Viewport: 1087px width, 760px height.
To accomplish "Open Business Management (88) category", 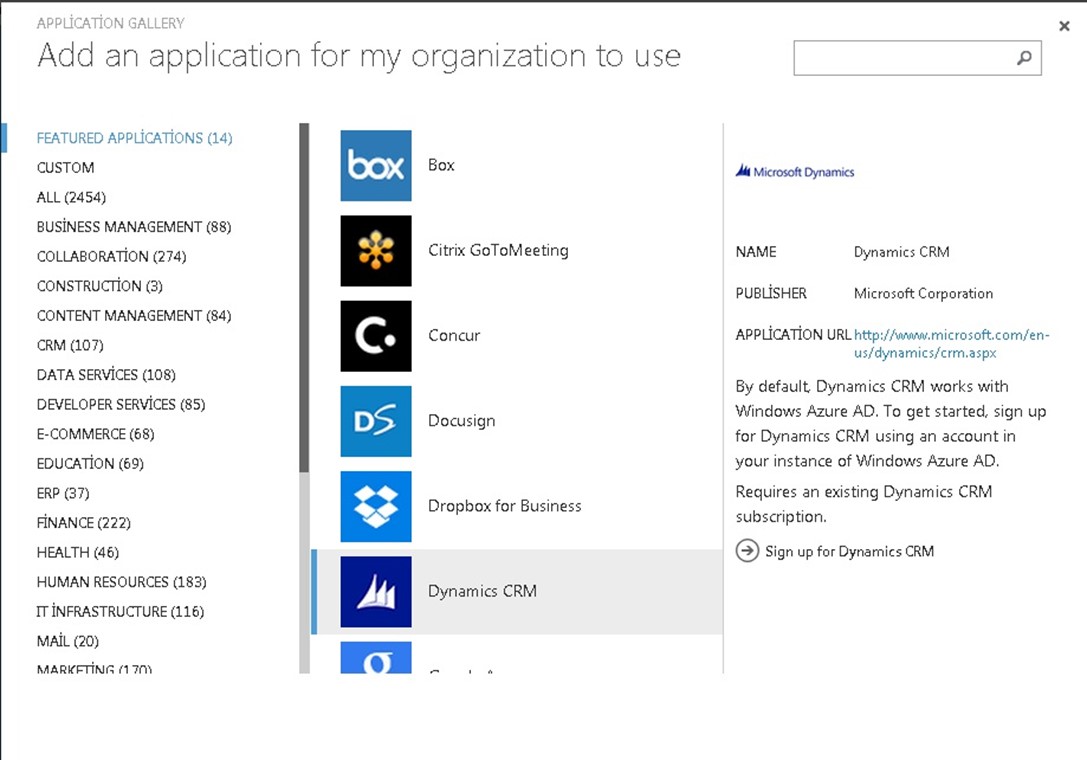I will 134,227.
